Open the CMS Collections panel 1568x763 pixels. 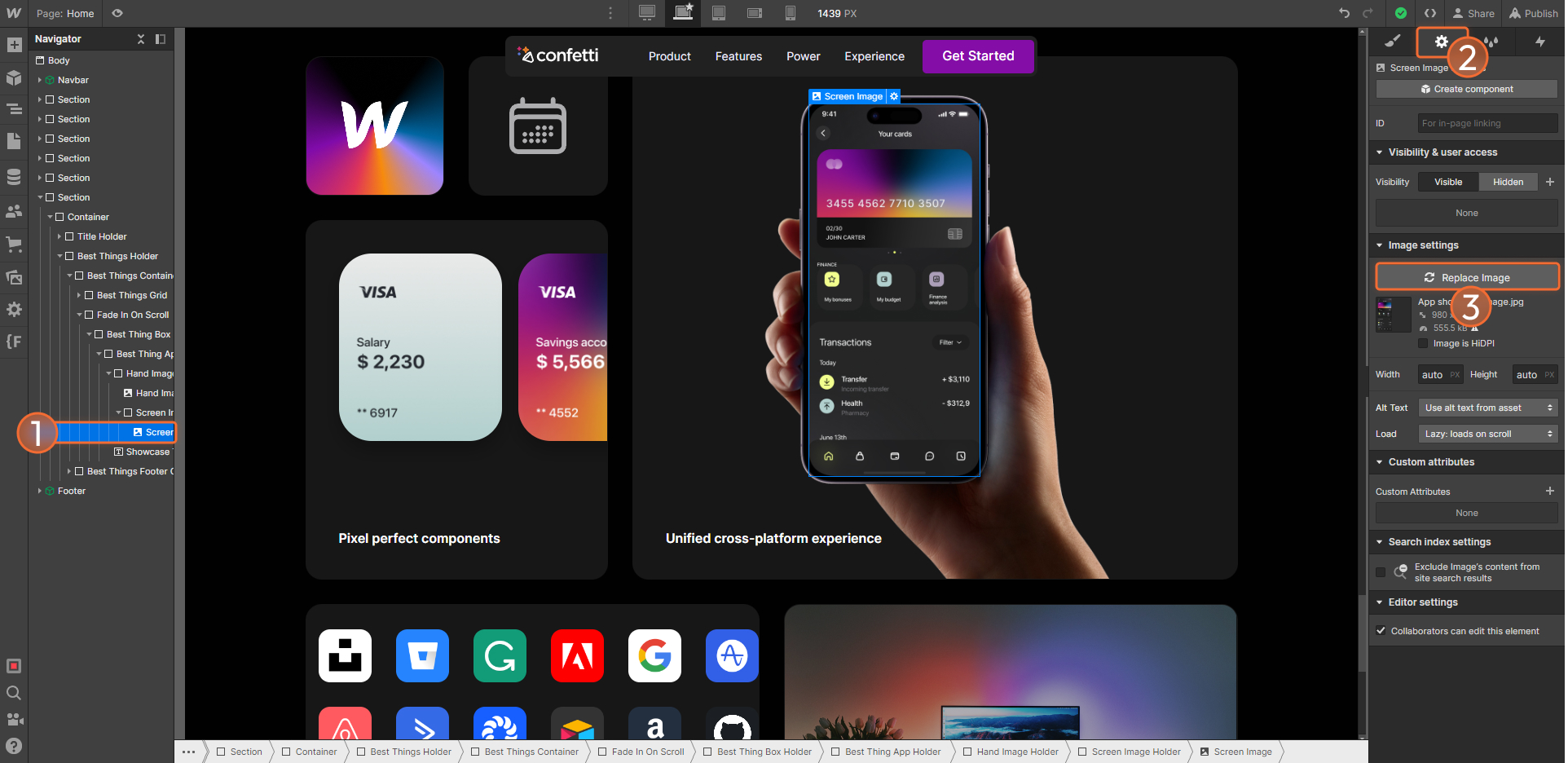[x=14, y=177]
